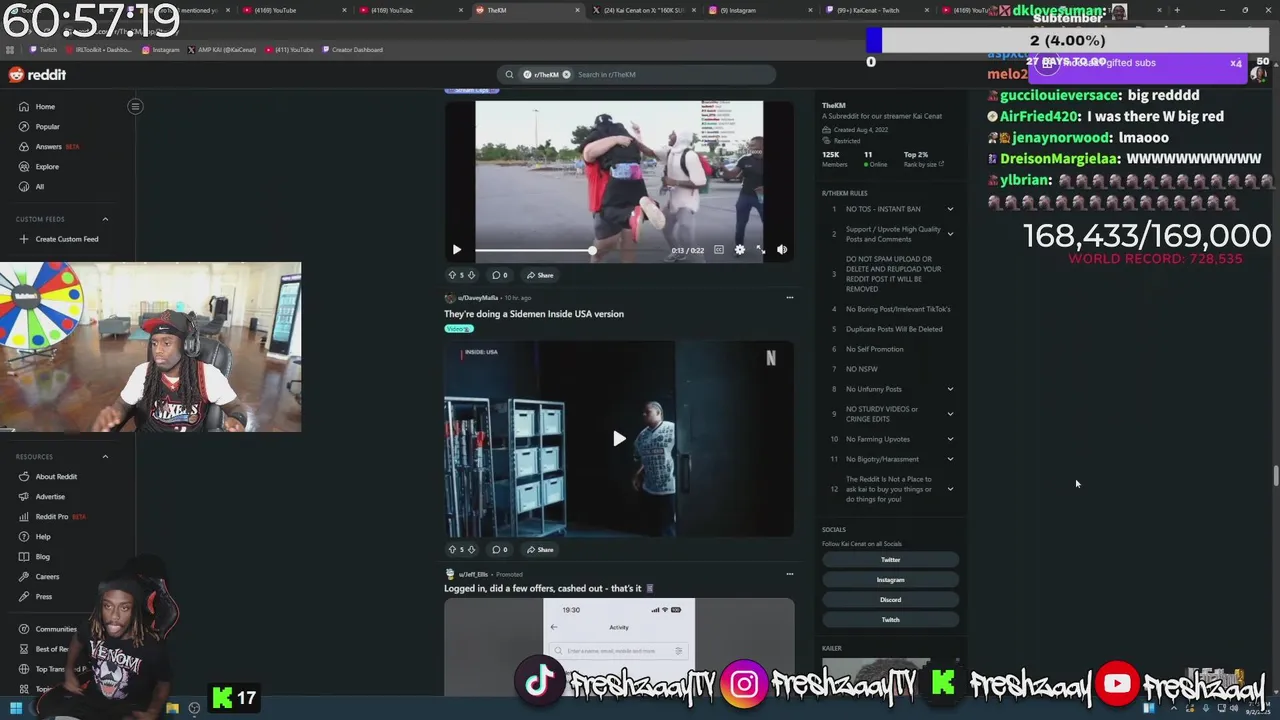Open video settings gear in first video

coord(739,250)
